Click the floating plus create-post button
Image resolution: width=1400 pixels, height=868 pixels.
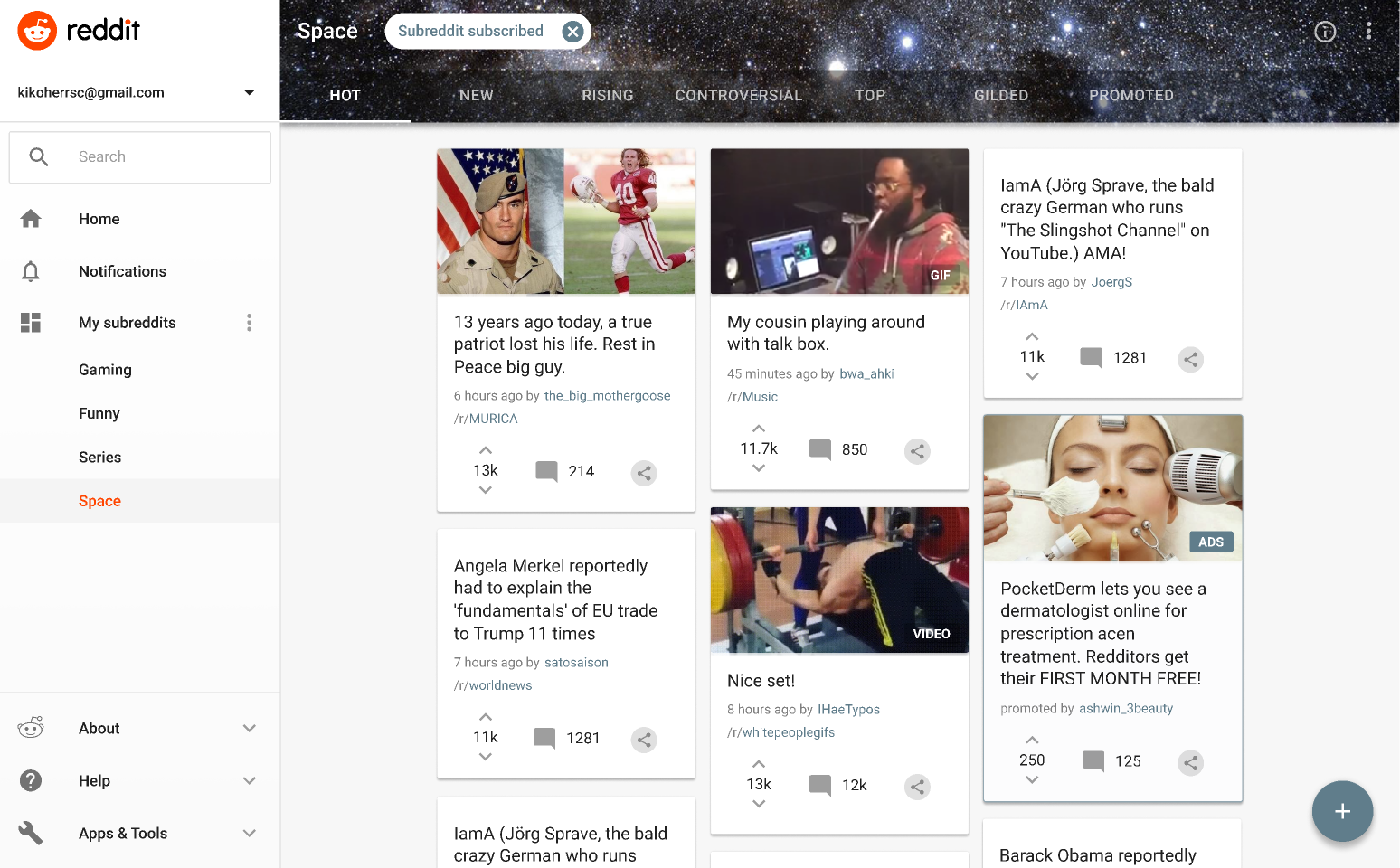(1342, 811)
